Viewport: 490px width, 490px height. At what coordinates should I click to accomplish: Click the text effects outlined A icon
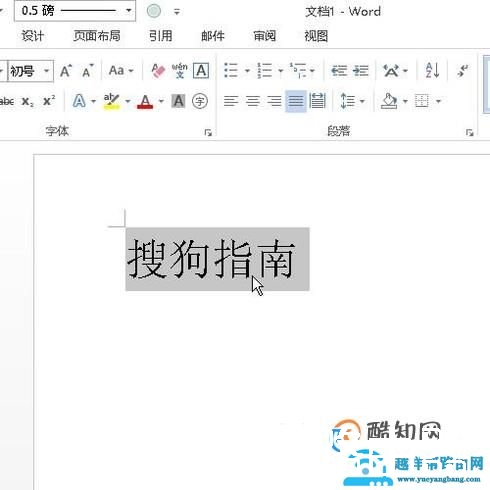click(x=79, y=101)
